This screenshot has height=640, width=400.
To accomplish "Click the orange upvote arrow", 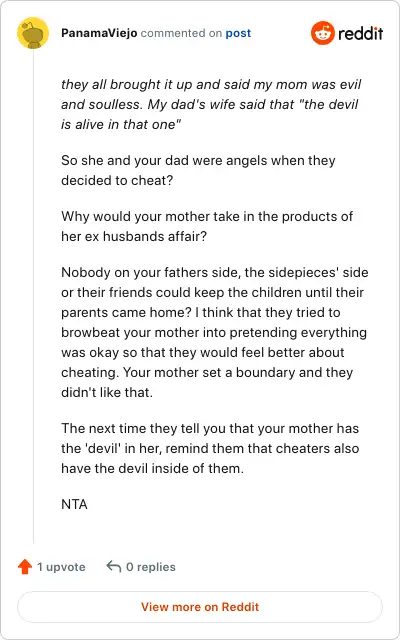I will coord(25,567).
